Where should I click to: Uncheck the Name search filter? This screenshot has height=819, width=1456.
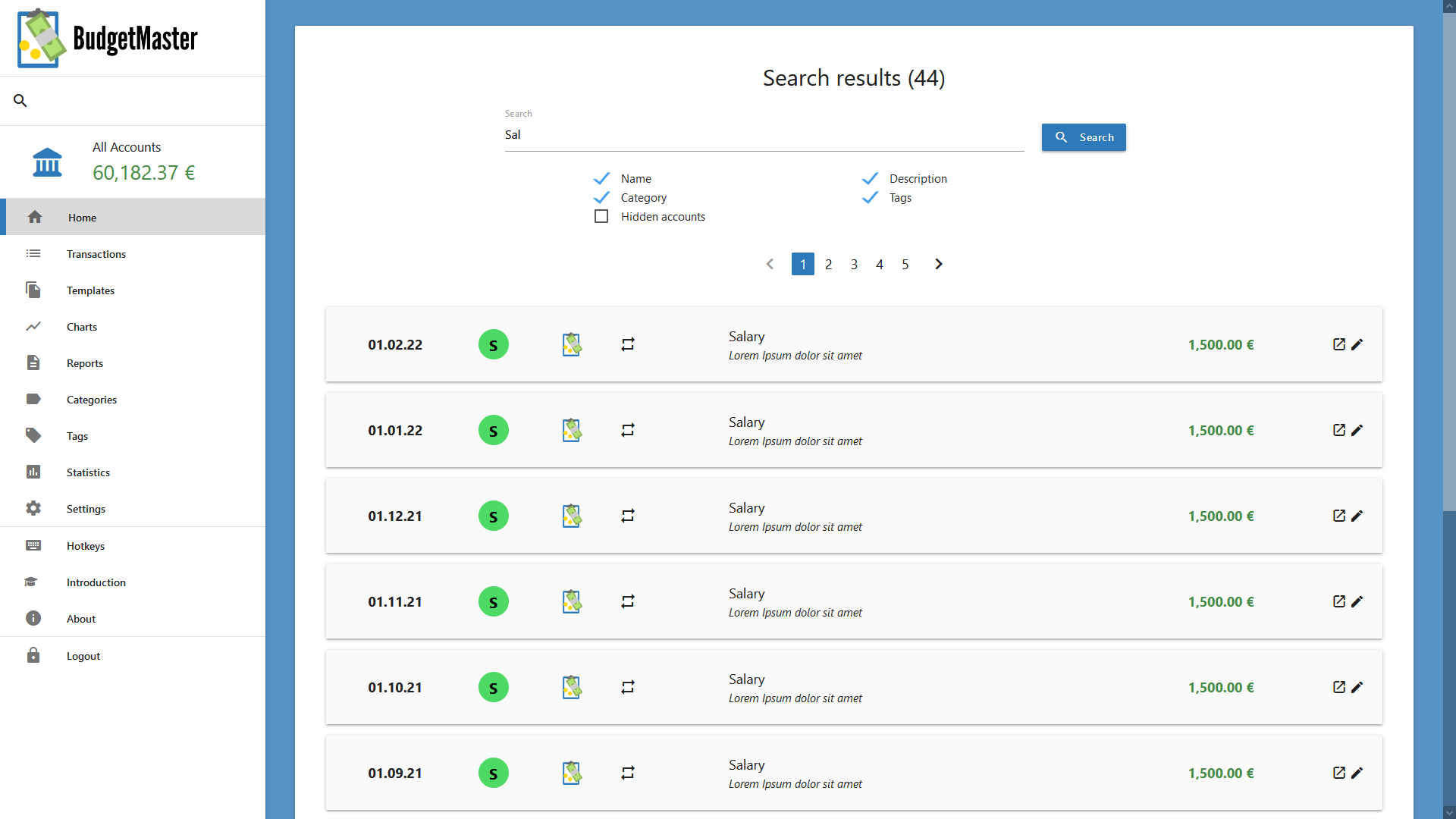[x=602, y=178]
